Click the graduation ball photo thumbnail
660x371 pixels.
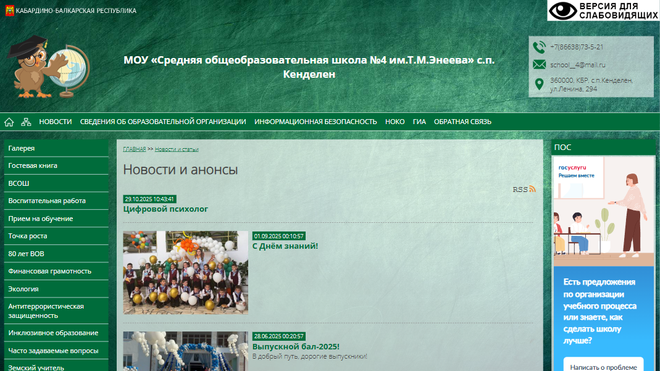[186, 351]
